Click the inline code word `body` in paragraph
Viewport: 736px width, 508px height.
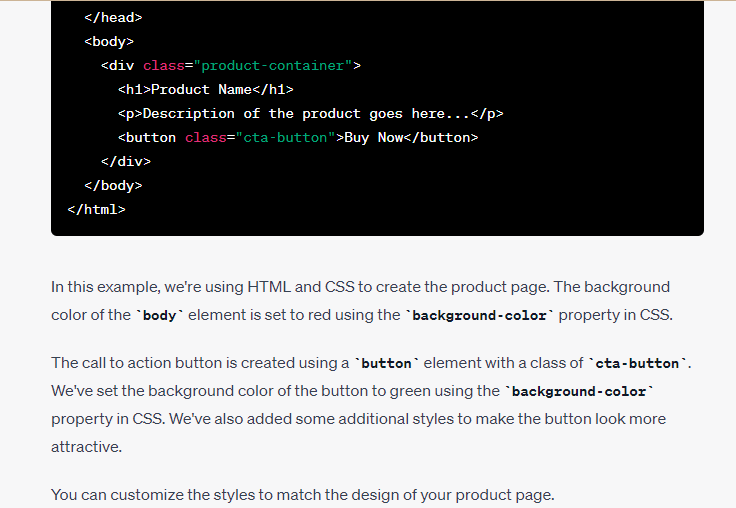160,316
